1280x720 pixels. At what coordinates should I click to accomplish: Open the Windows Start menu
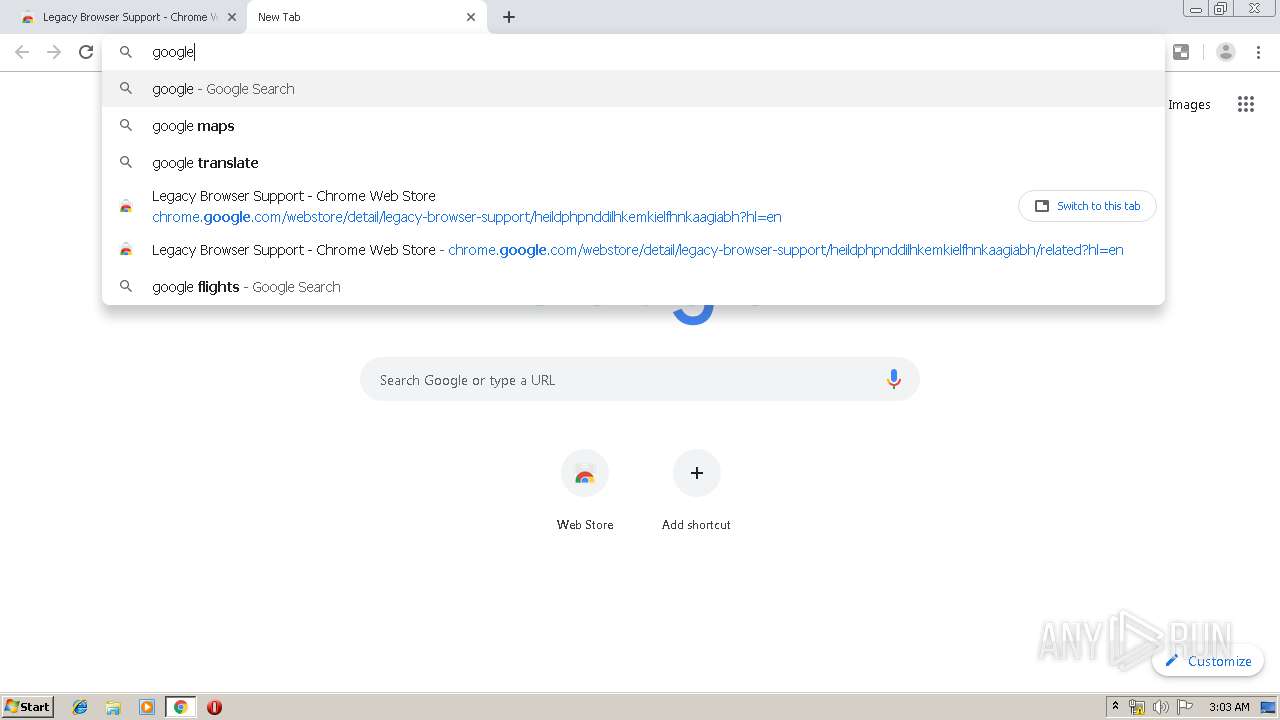[28, 706]
